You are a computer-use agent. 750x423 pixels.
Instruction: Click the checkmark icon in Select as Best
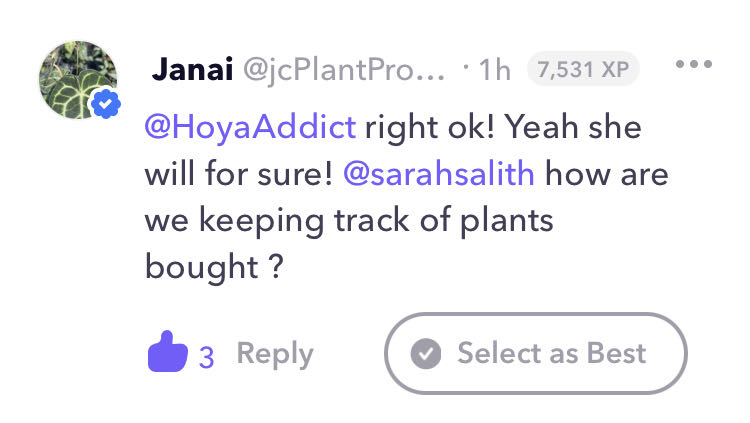(427, 353)
